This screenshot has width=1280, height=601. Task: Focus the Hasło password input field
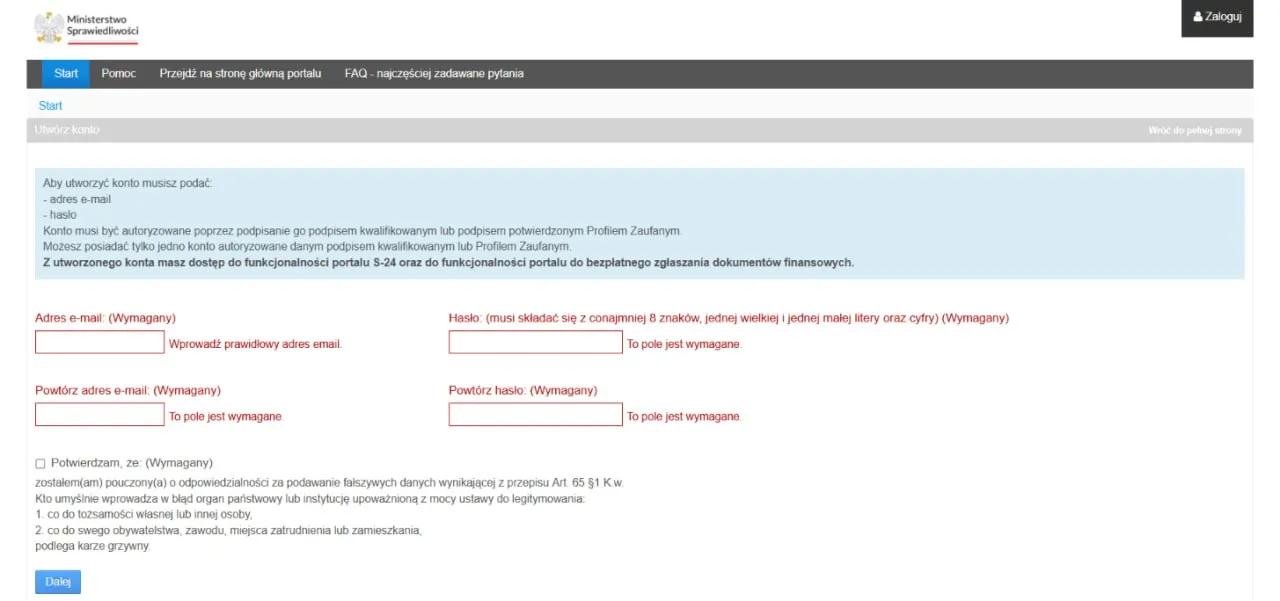tap(535, 342)
